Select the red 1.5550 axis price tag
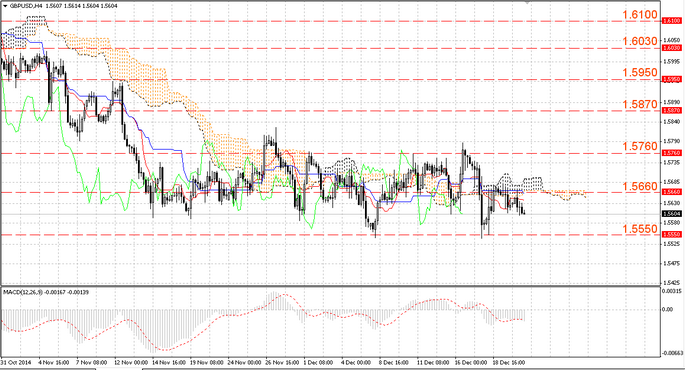This screenshot has height=370, width=685. pos(672,235)
